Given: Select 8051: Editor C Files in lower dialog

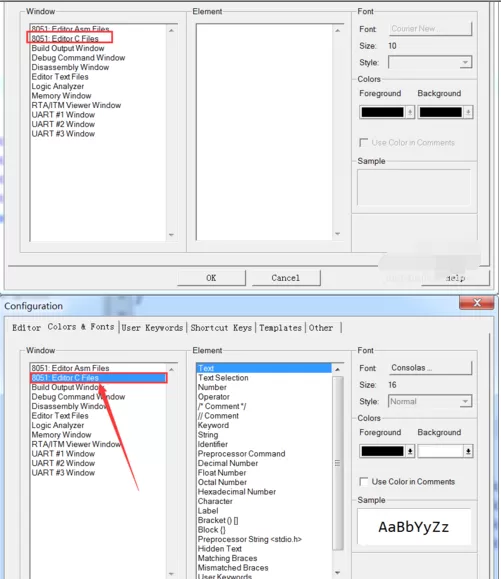Looking at the screenshot, I should pos(99,378).
